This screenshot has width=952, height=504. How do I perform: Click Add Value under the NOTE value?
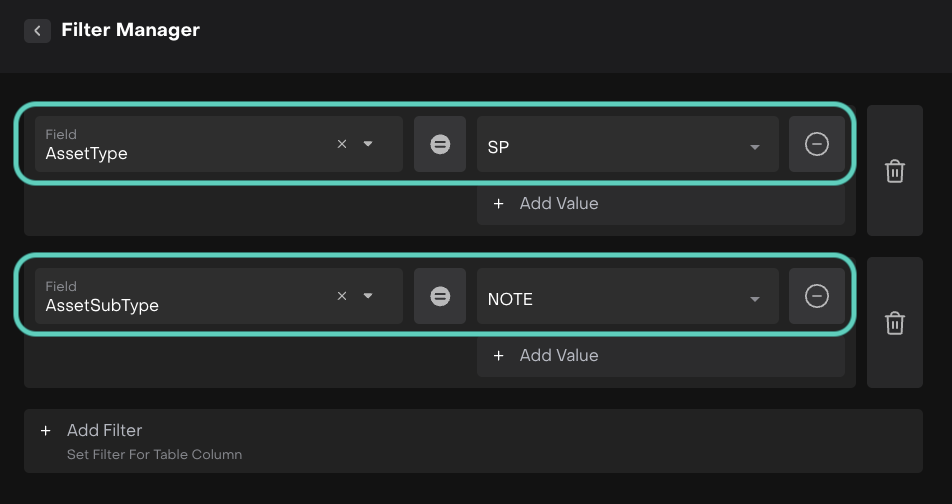[x=558, y=356]
